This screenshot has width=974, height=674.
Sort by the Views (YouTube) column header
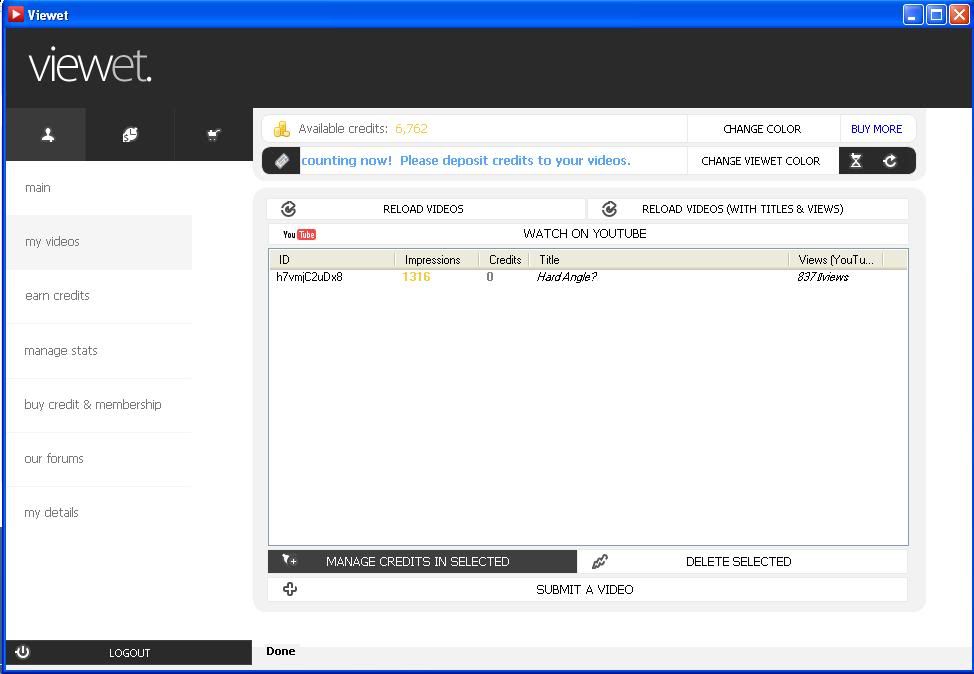[x=835, y=260]
